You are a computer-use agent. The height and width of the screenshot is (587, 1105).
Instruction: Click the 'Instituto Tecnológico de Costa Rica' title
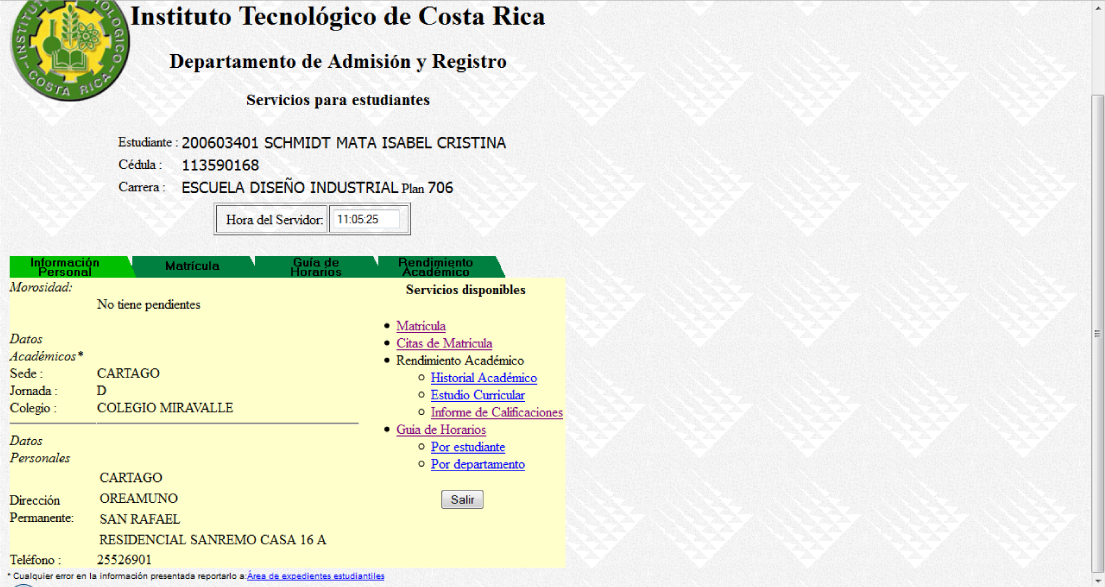[x=338, y=16]
